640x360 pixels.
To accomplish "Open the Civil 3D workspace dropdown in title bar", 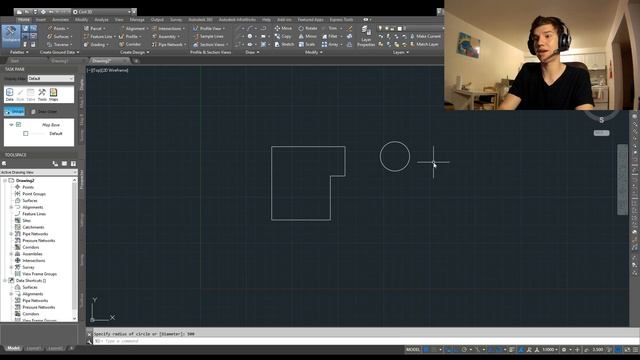I will coord(104,12).
